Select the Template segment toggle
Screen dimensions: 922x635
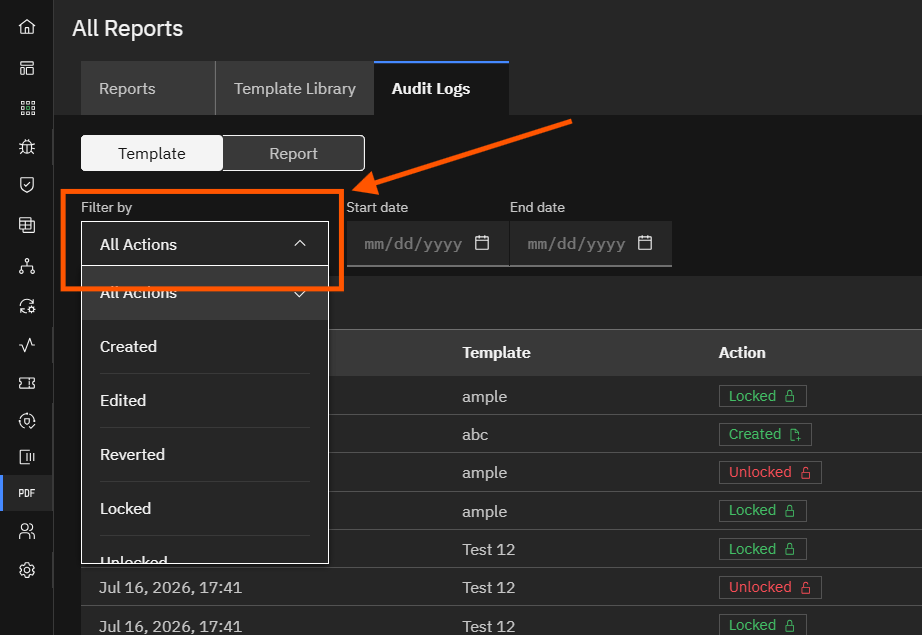(152, 153)
